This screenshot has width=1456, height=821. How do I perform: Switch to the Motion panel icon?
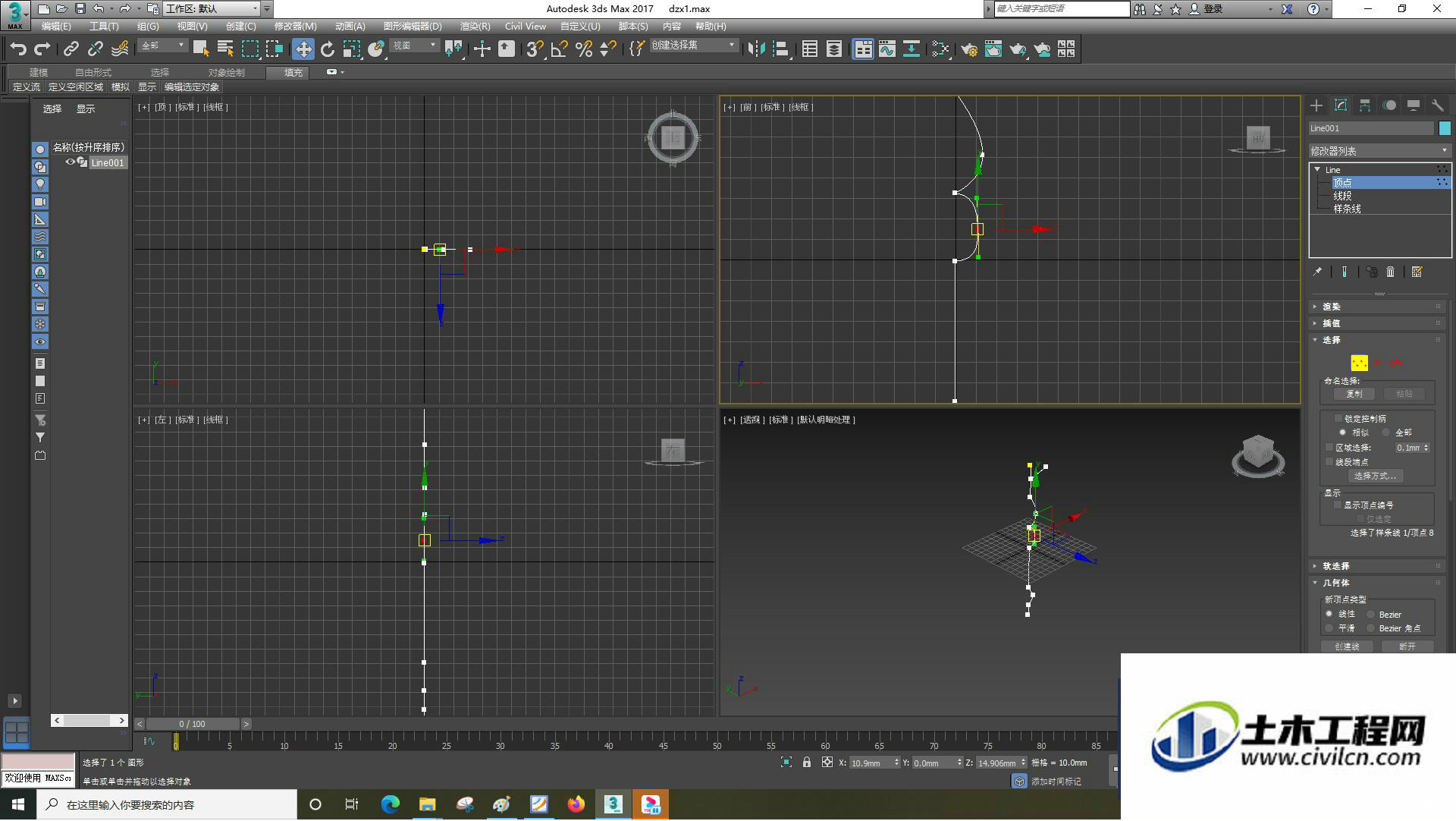[1389, 105]
